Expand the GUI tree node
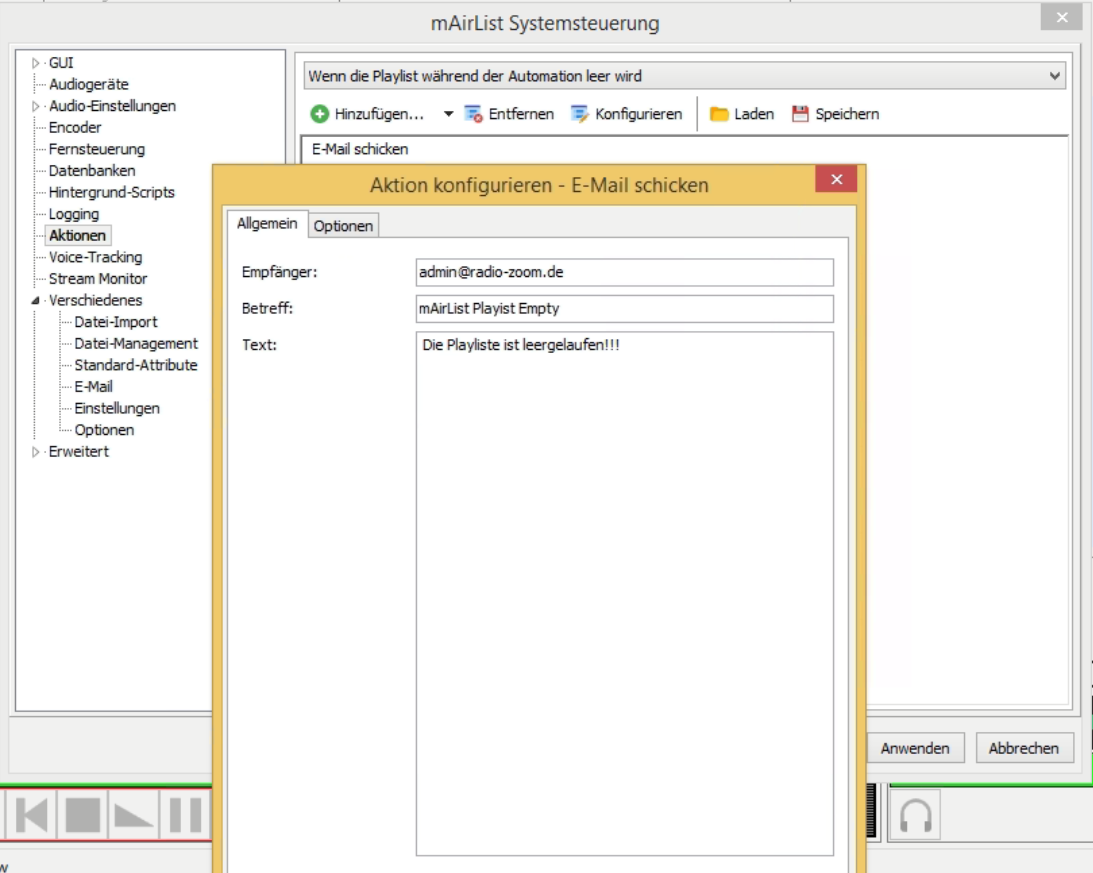Image resolution: width=1093 pixels, height=873 pixels. (x=37, y=63)
